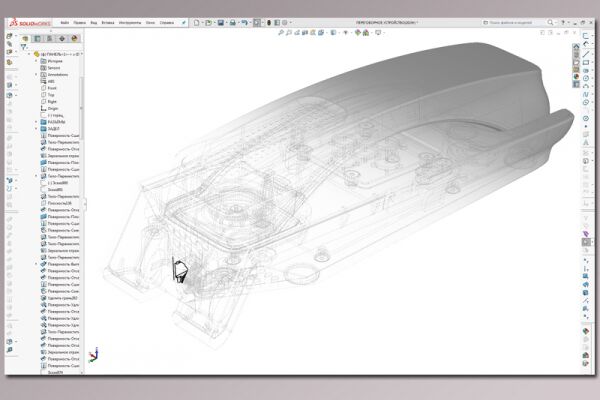This screenshot has height=400, width=600.
Task: Select the Origin item in feature tree
Action: (53, 108)
